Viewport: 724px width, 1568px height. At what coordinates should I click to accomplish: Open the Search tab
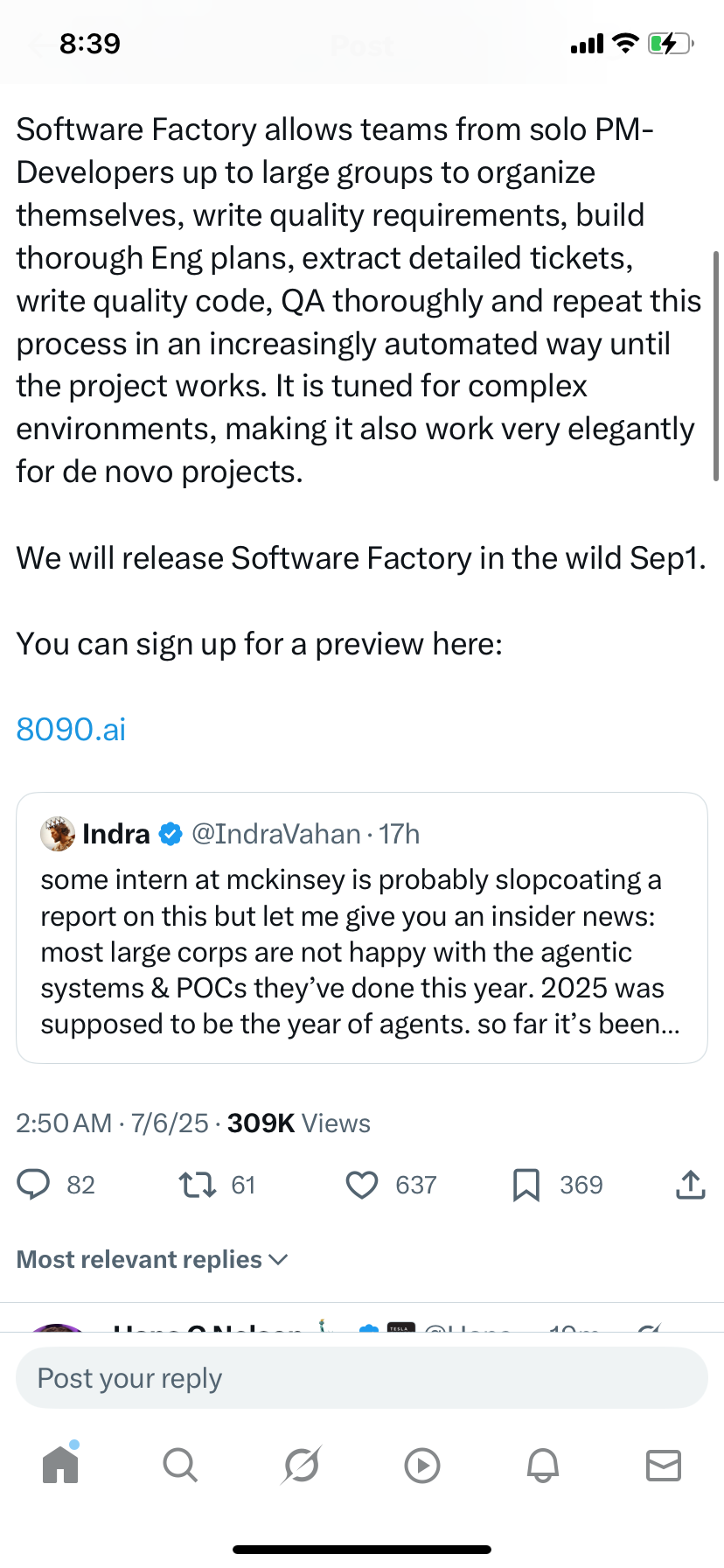click(180, 1464)
